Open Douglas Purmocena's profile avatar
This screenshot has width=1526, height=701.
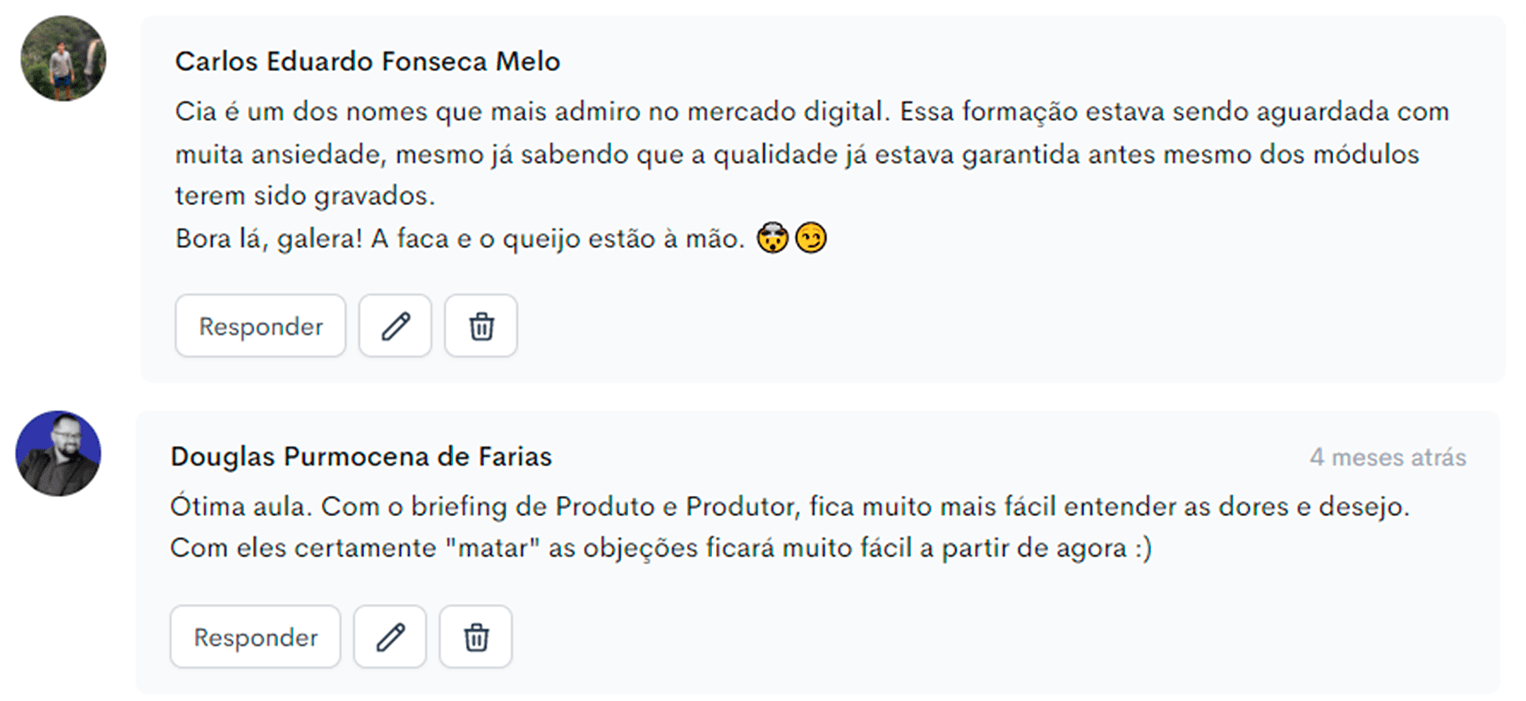pos(58,453)
